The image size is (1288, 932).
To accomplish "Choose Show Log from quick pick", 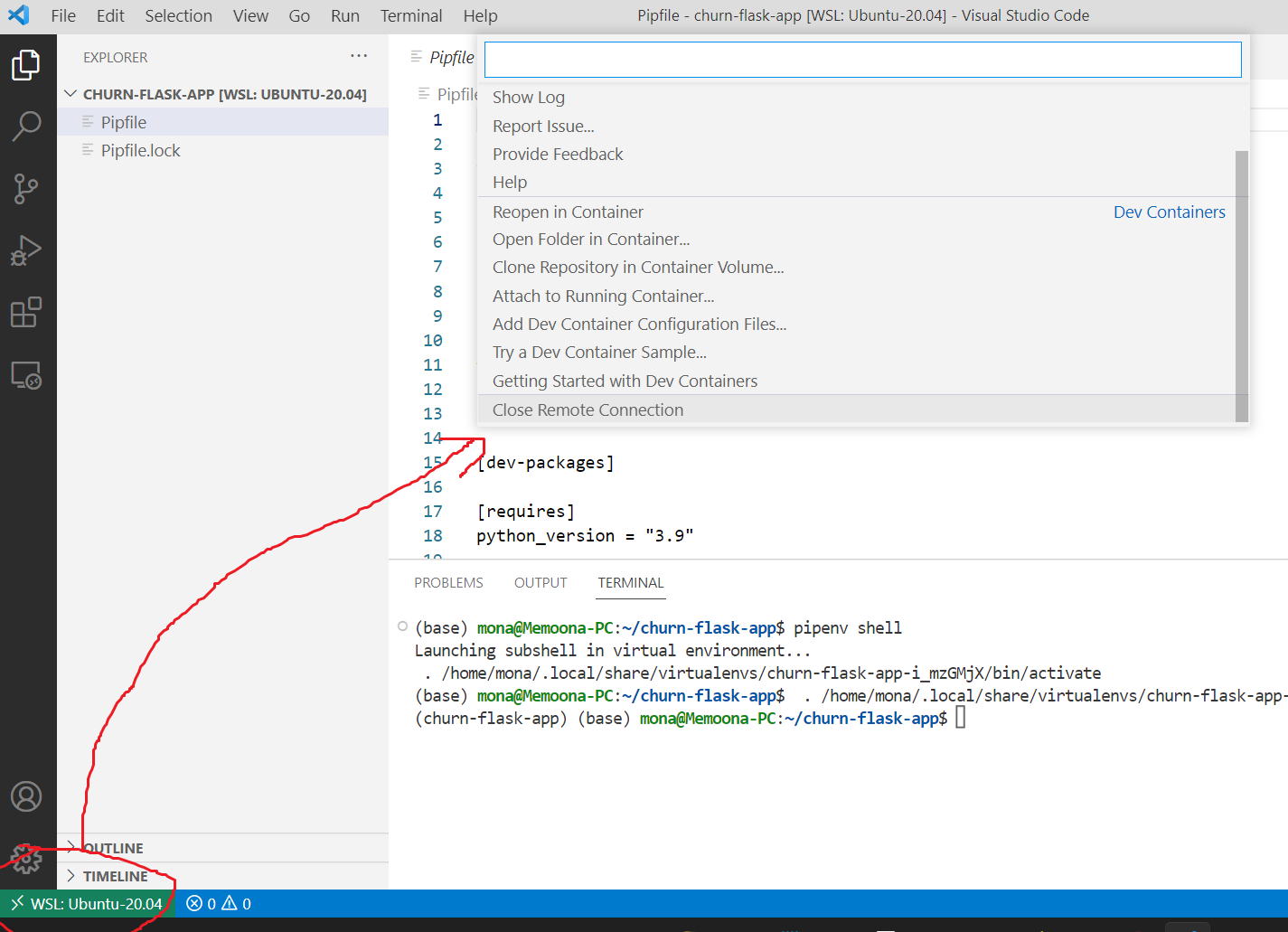I will (x=857, y=98).
